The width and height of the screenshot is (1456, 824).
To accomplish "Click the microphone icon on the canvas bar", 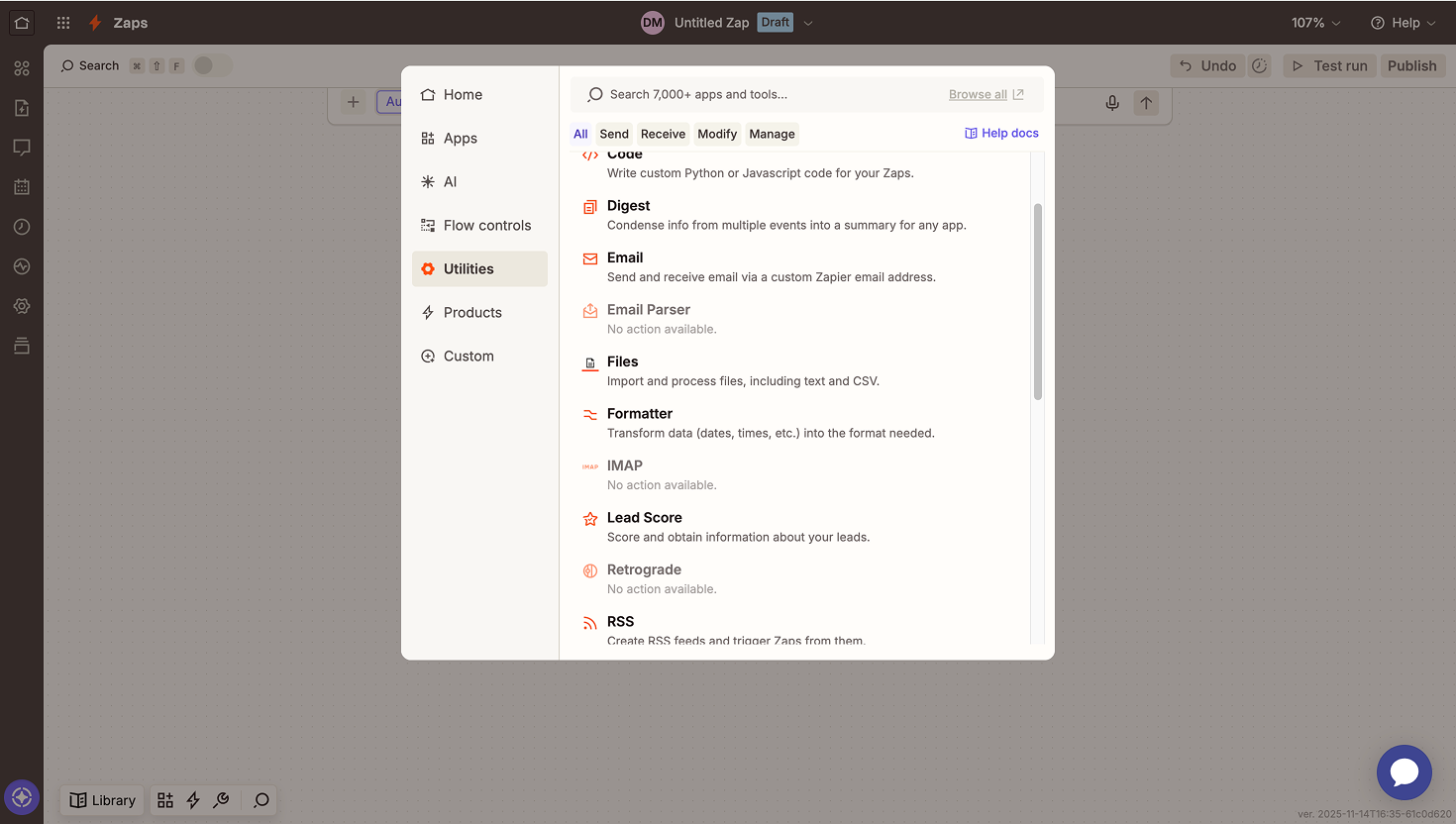I will click(1112, 103).
